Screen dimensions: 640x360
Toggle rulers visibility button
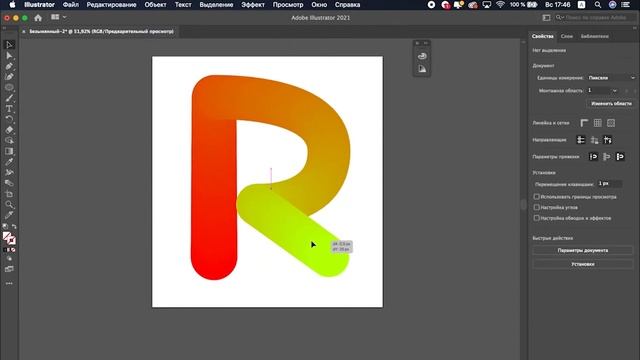pos(584,123)
